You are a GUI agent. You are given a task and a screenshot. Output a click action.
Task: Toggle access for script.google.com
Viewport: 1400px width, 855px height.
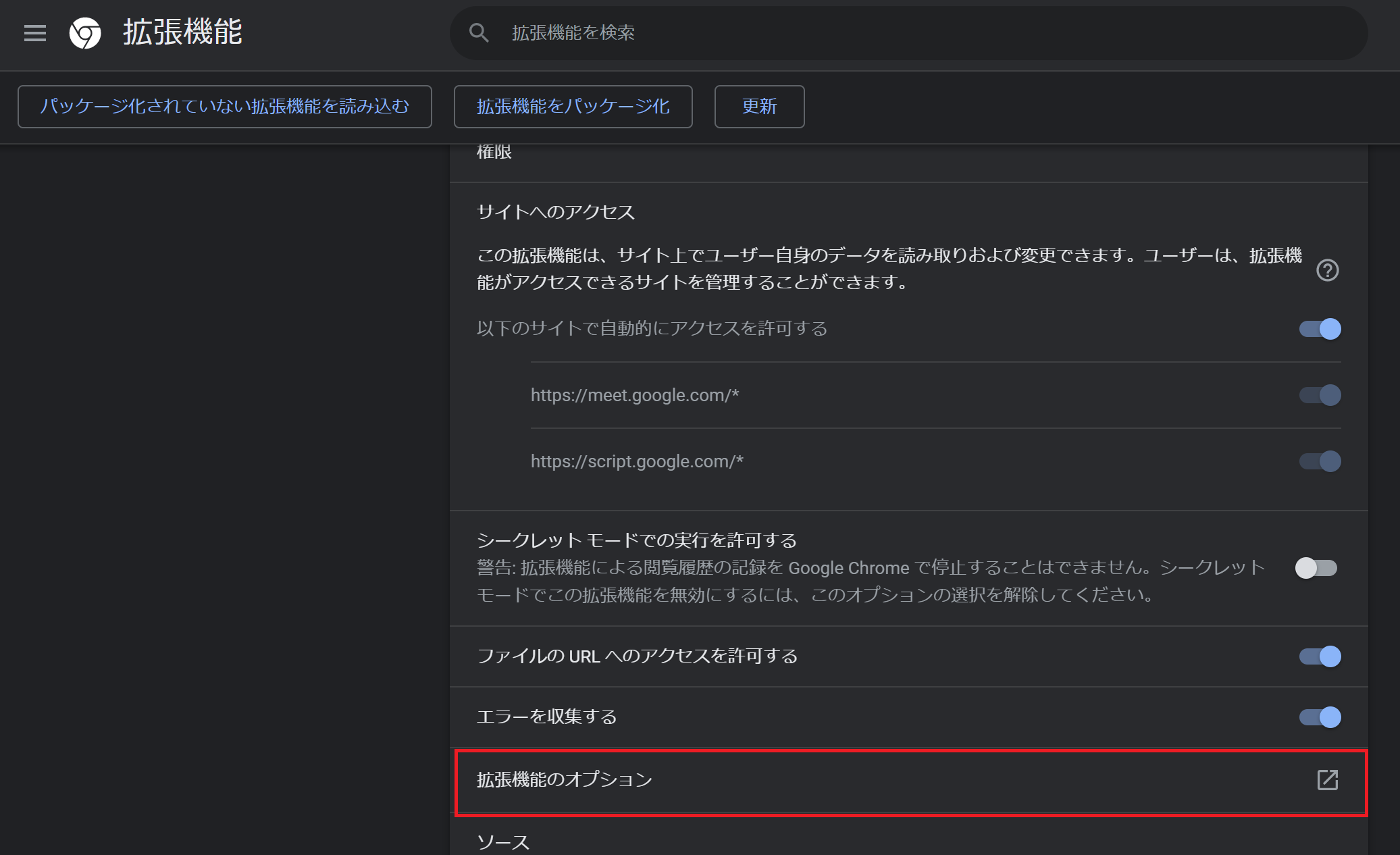(1320, 461)
